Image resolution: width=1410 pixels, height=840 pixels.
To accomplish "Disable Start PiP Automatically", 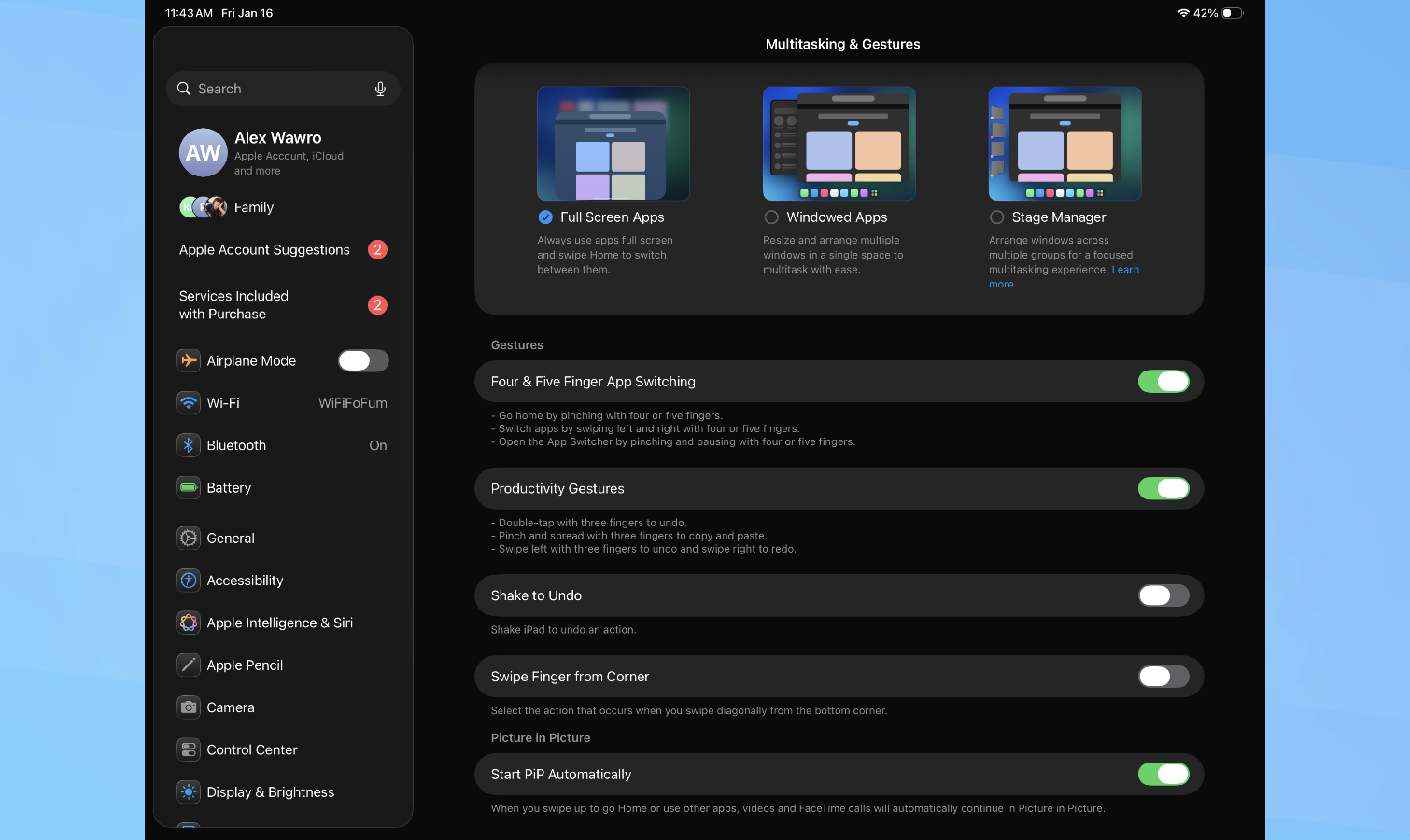I will tap(1163, 774).
